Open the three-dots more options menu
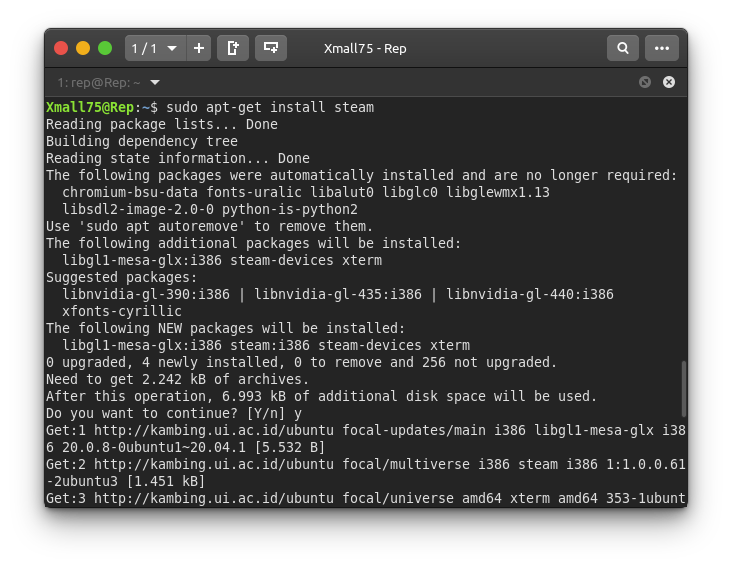The image size is (732, 568). coord(662,48)
